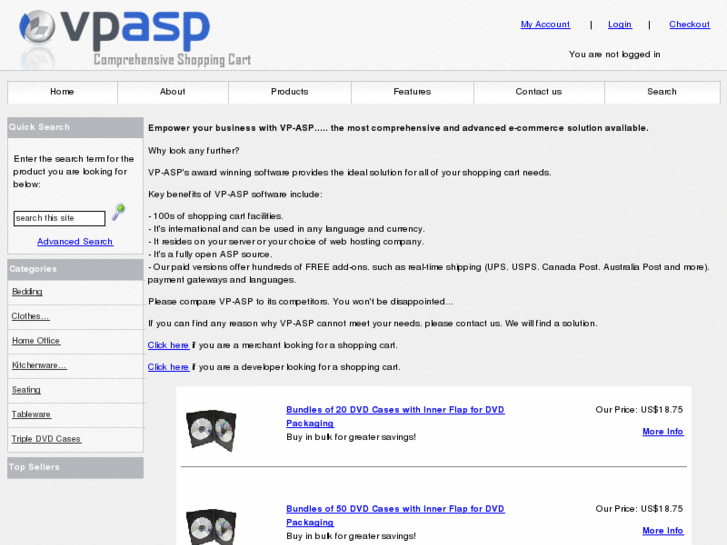Click the 'Empower your business with VP-ASP' headline
Viewport: 727px width, 545px height.
pyautogui.click(x=398, y=128)
